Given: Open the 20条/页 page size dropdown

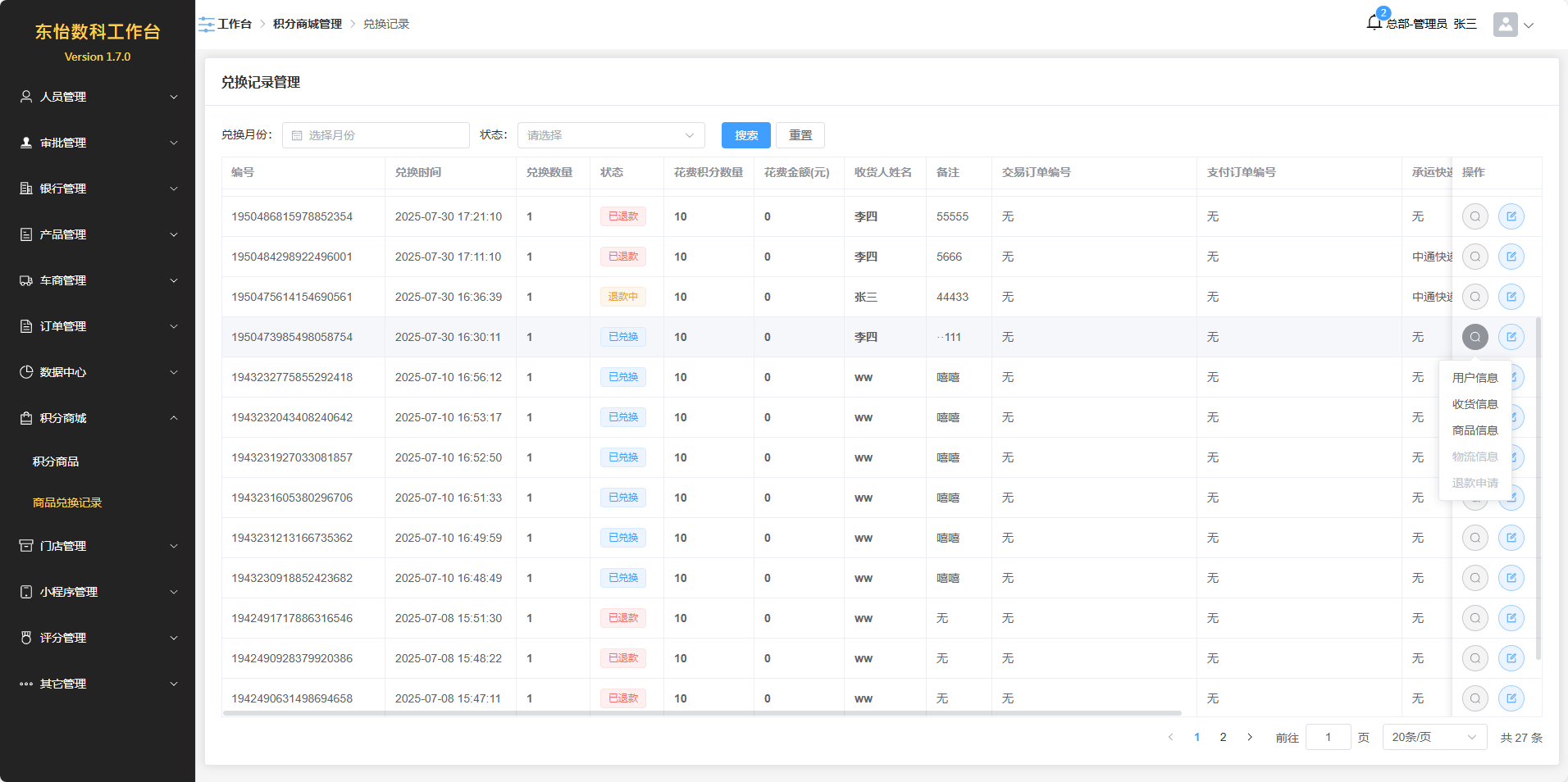Looking at the screenshot, I should (x=1434, y=737).
